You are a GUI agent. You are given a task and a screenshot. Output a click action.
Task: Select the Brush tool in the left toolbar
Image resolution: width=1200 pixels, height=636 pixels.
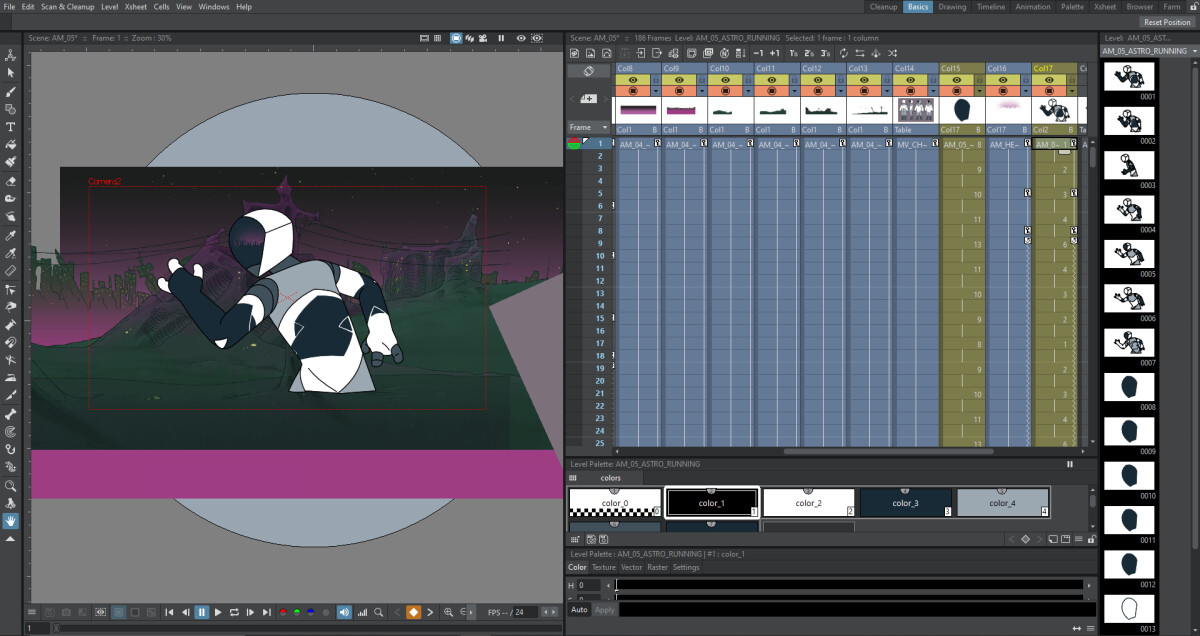[x=11, y=91]
